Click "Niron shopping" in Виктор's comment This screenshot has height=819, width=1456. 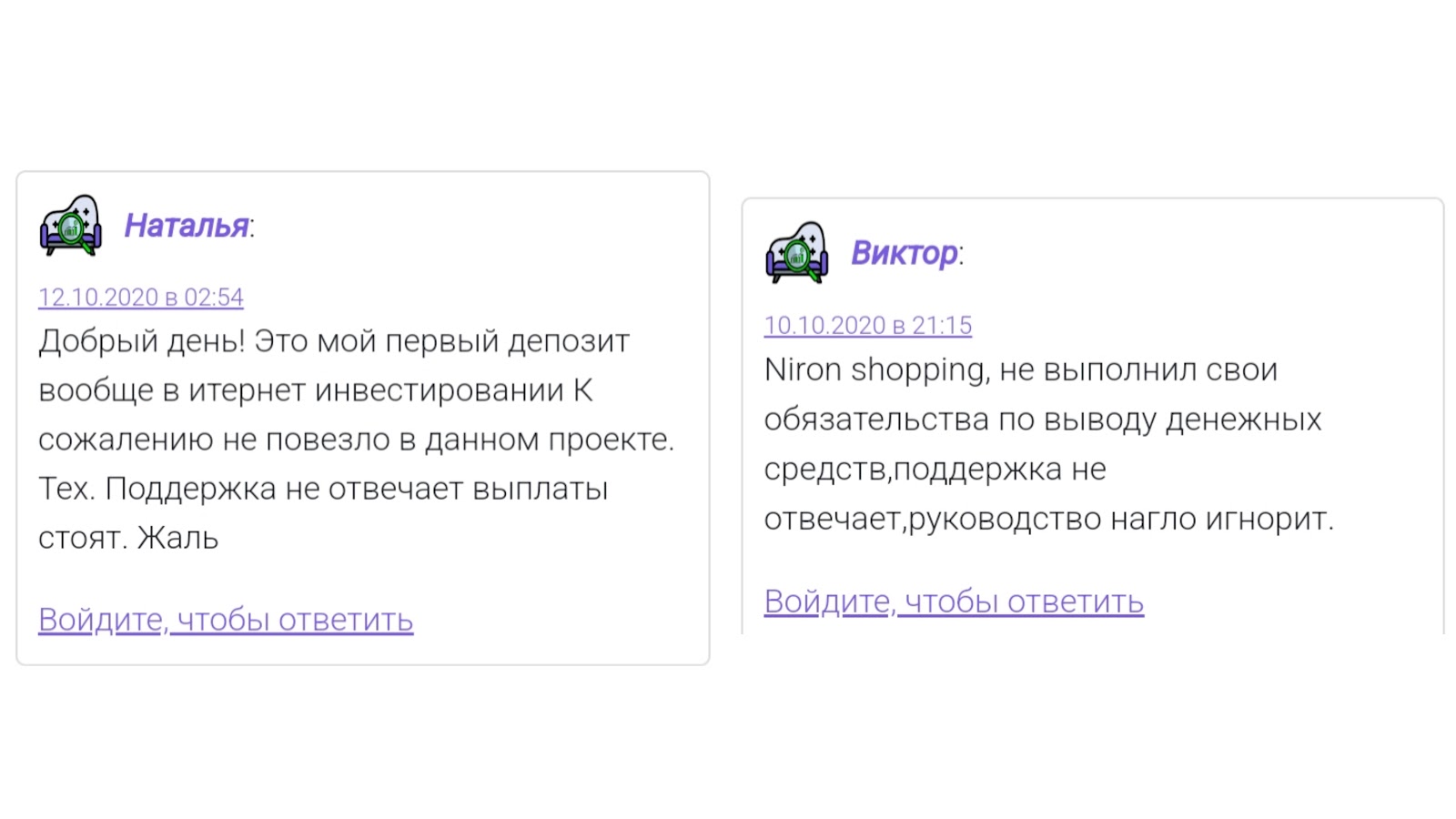pos(875,369)
